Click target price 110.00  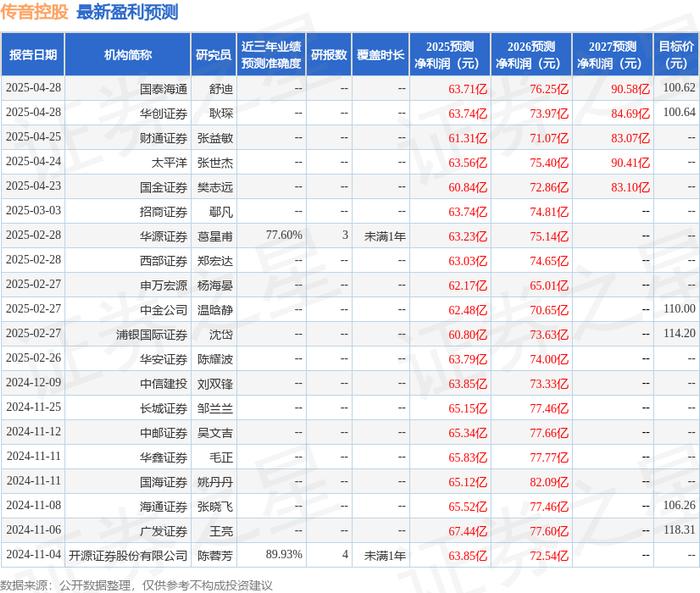point(679,309)
